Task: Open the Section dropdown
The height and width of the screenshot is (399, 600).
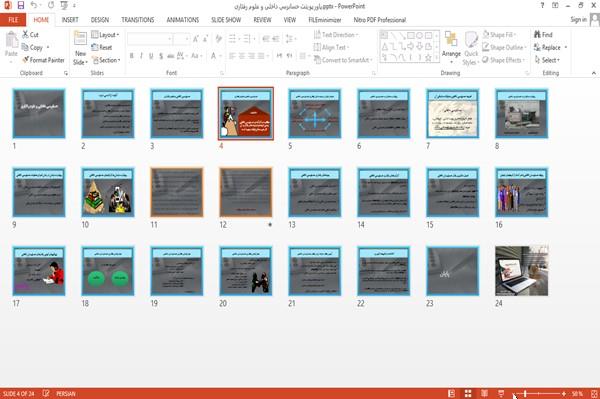Action: 106,60
